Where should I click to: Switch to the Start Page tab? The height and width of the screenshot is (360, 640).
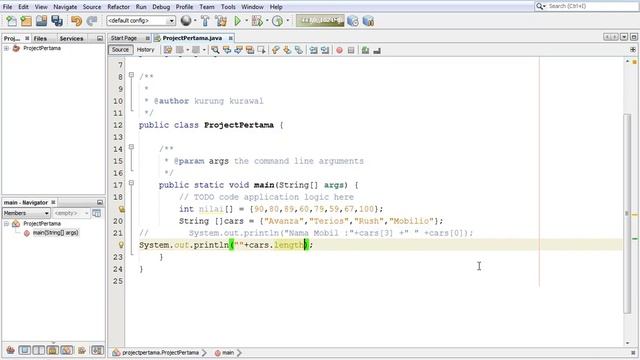124,38
